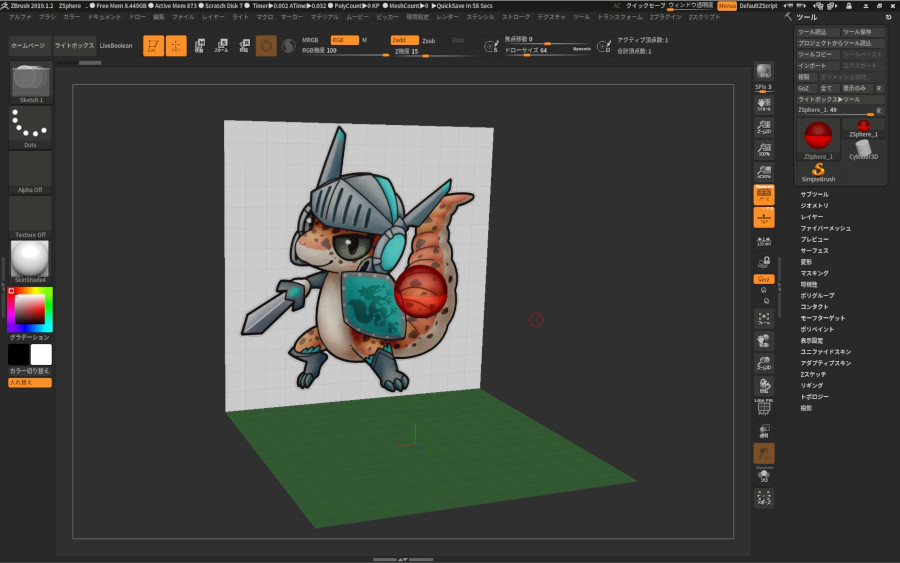Toggle Perspective (パース) view button
Image resolution: width=900 pixels, height=563 pixels.
[x=764, y=195]
